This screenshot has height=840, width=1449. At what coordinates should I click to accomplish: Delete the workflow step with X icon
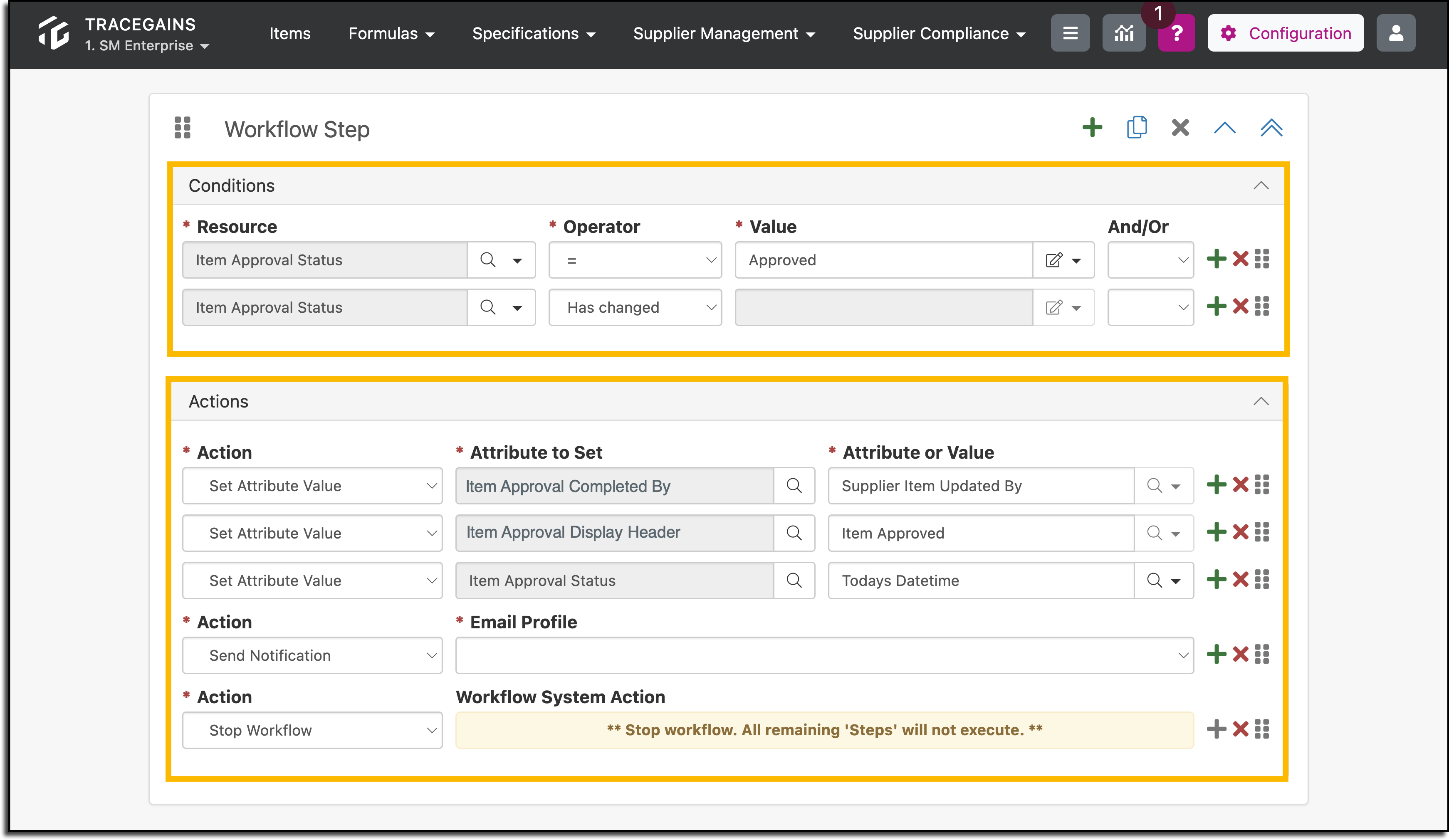(1180, 128)
